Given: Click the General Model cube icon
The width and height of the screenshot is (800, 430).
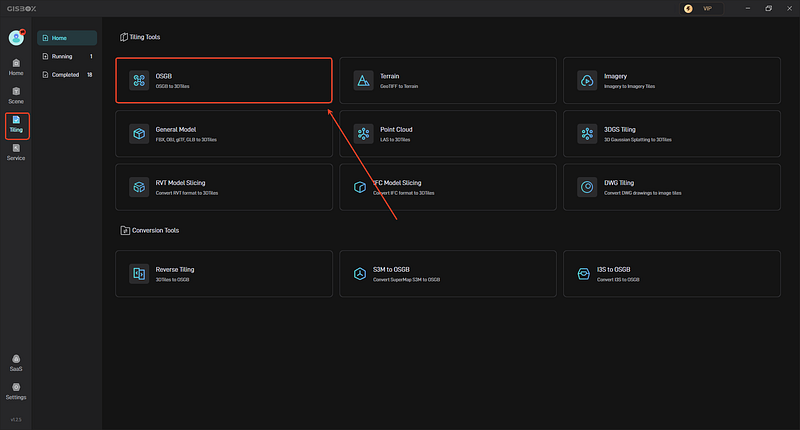Looking at the screenshot, I should (139, 134).
